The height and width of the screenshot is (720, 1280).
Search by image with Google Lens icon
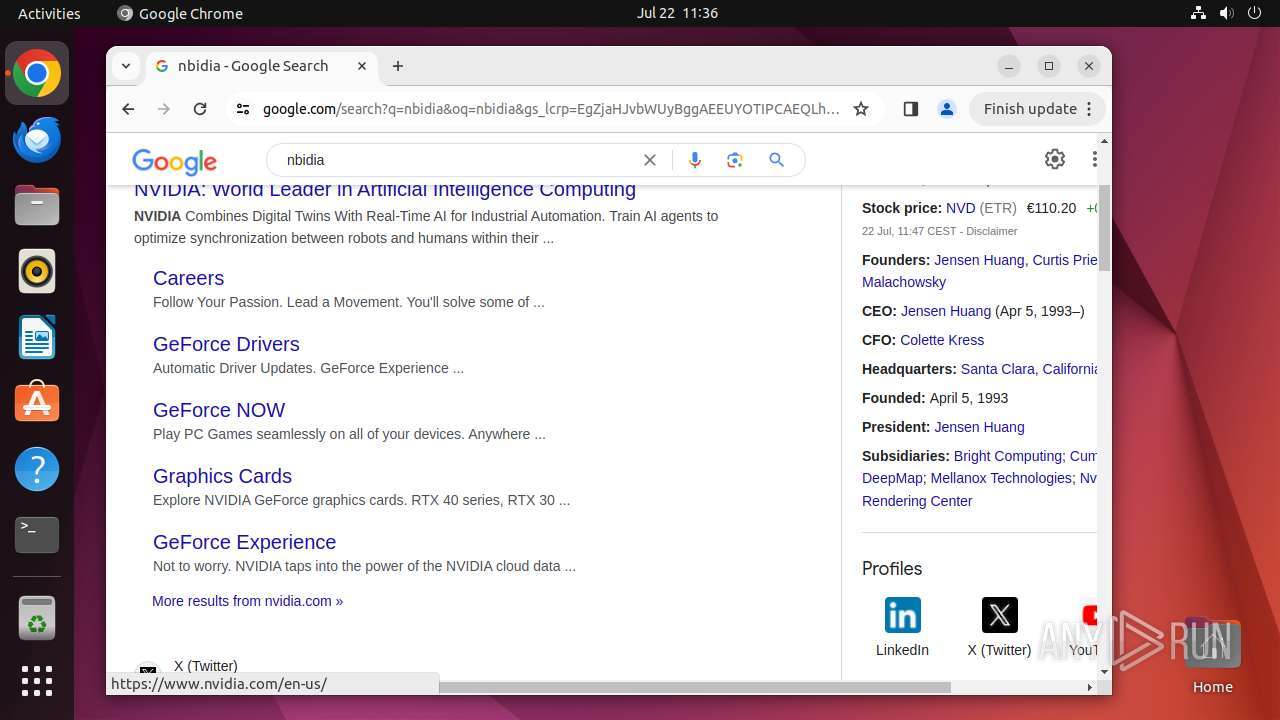pyautogui.click(x=735, y=160)
